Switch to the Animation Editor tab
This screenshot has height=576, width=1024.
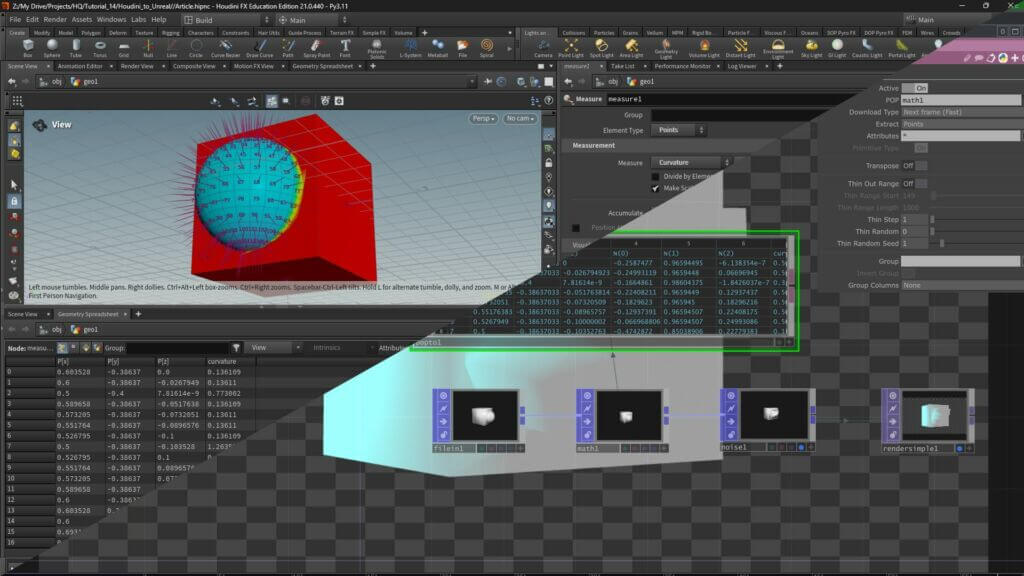pyautogui.click(x=80, y=66)
